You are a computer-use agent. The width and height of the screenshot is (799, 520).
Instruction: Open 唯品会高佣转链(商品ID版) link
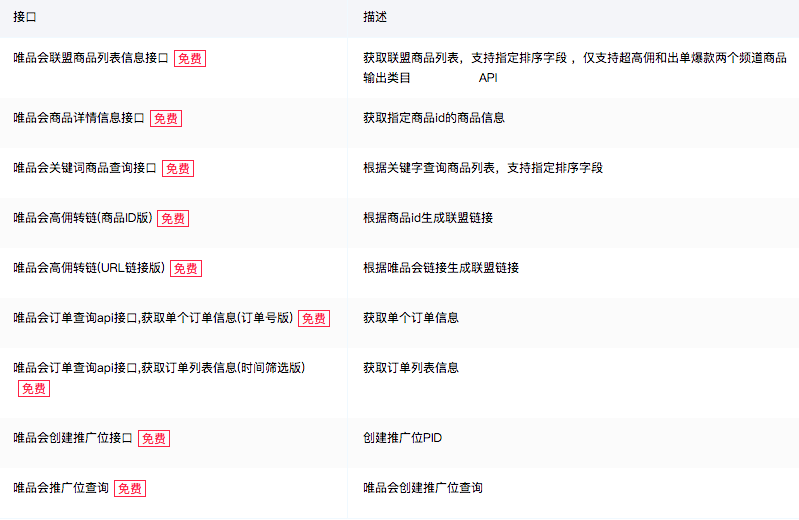point(83,218)
